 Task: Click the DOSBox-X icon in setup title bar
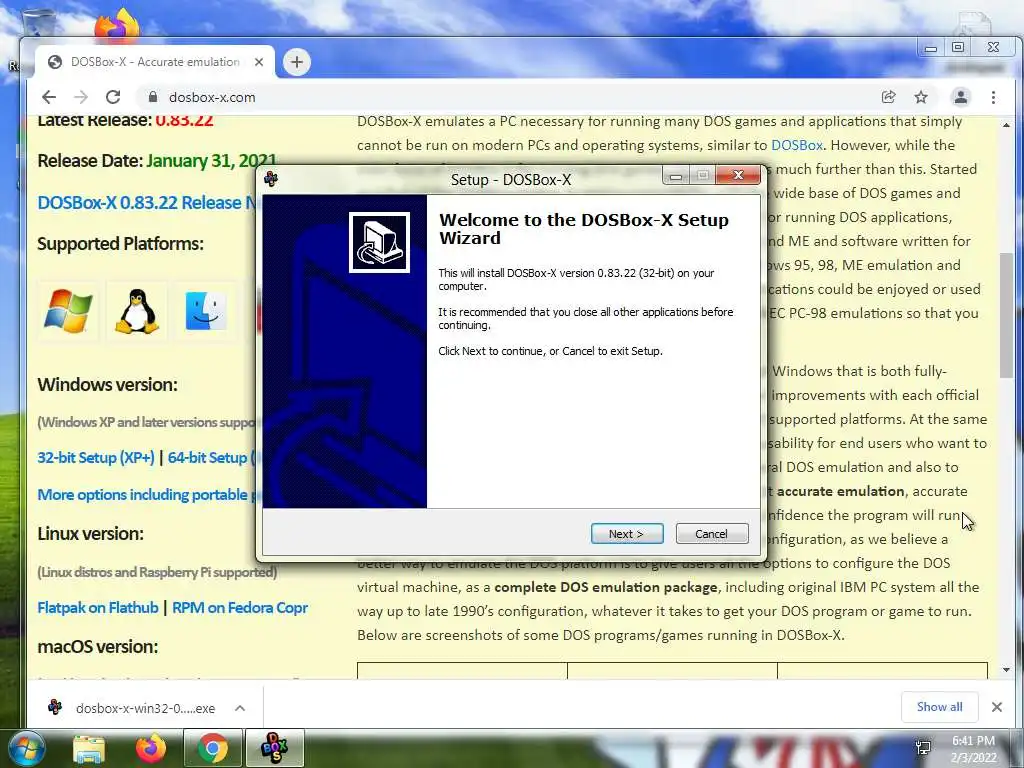pos(271,178)
